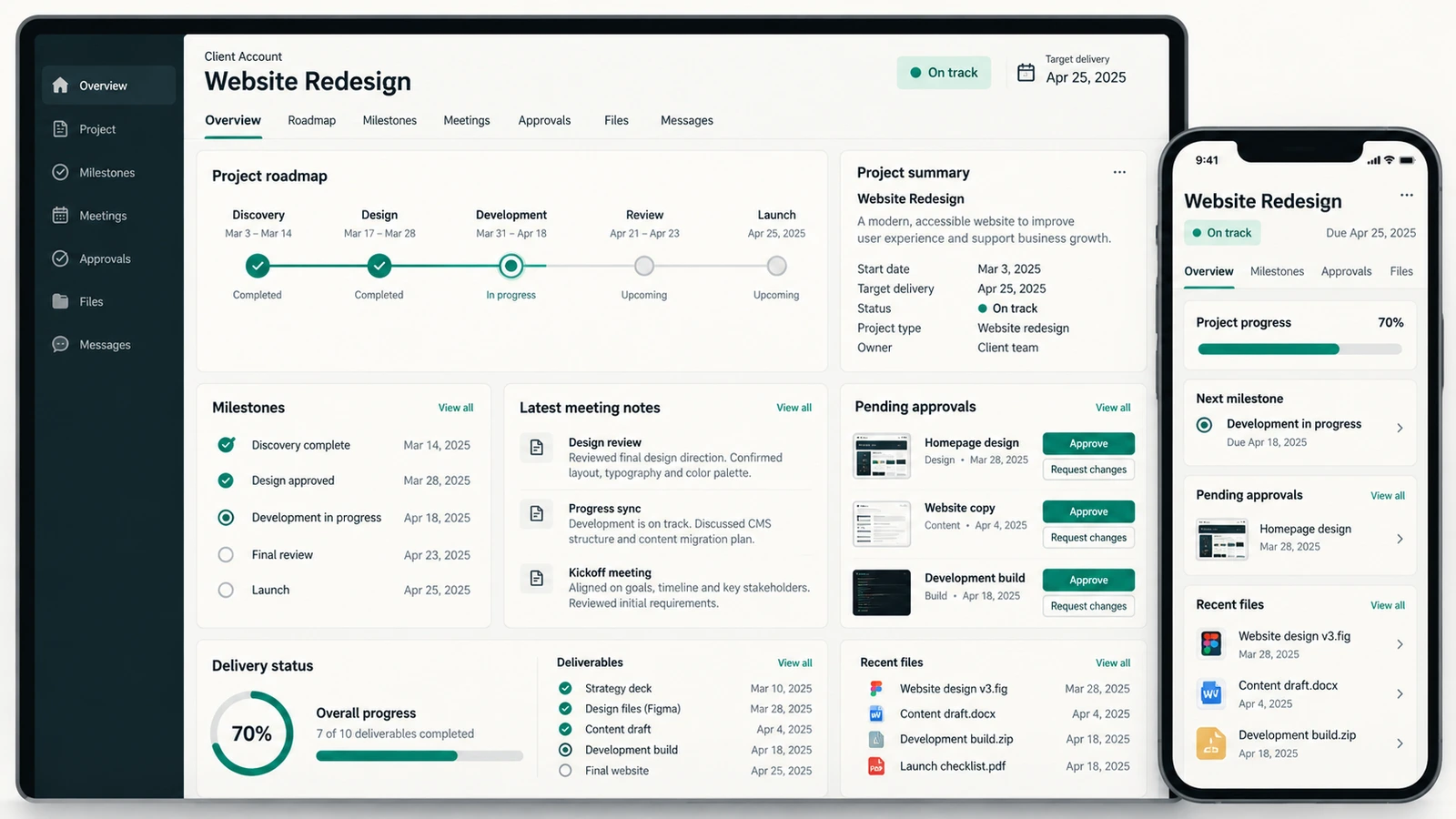Click the Target delivery calendar icon
Image resolution: width=1456 pixels, height=819 pixels.
click(x=1026, y=73)
